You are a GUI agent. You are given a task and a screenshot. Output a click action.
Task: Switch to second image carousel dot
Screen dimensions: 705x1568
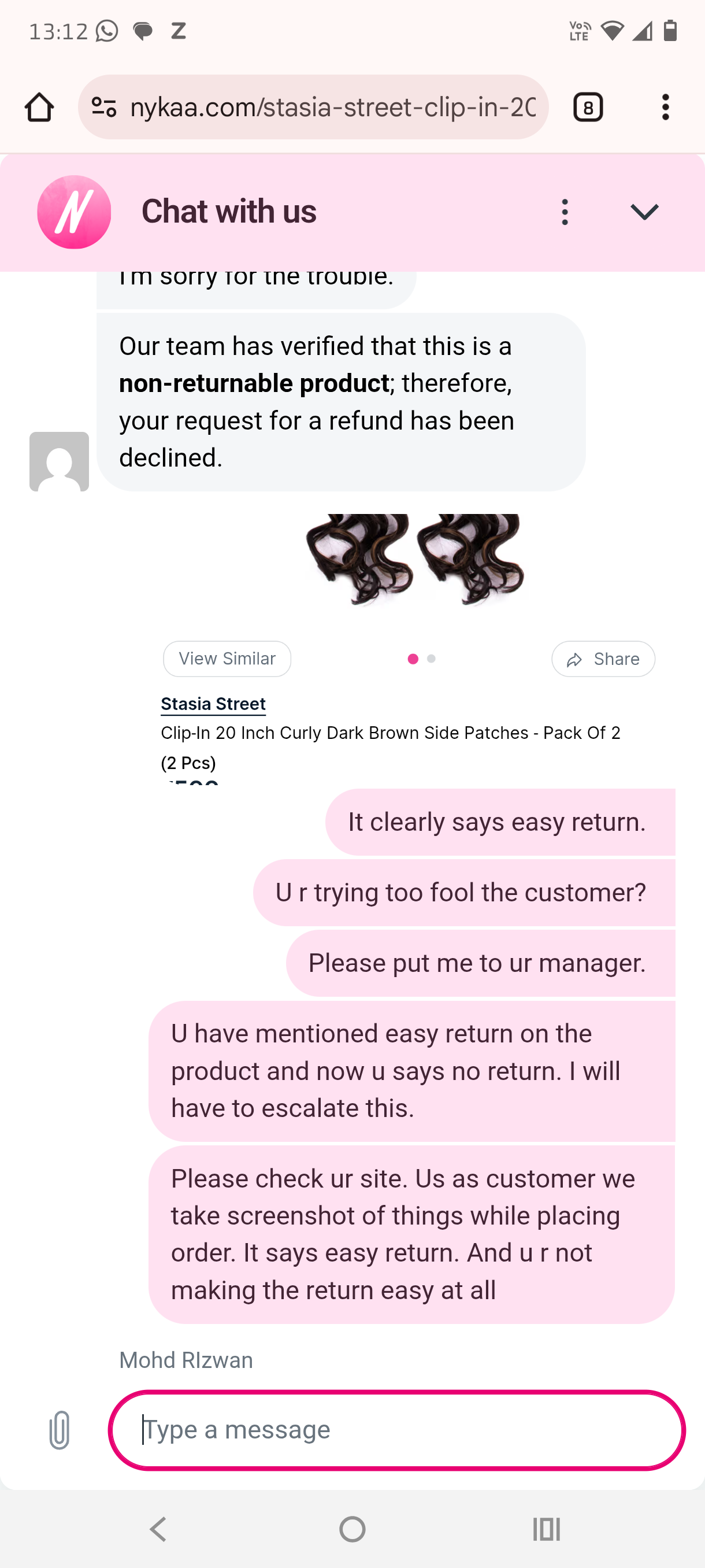pyautogui.click(x=431, y=659)
